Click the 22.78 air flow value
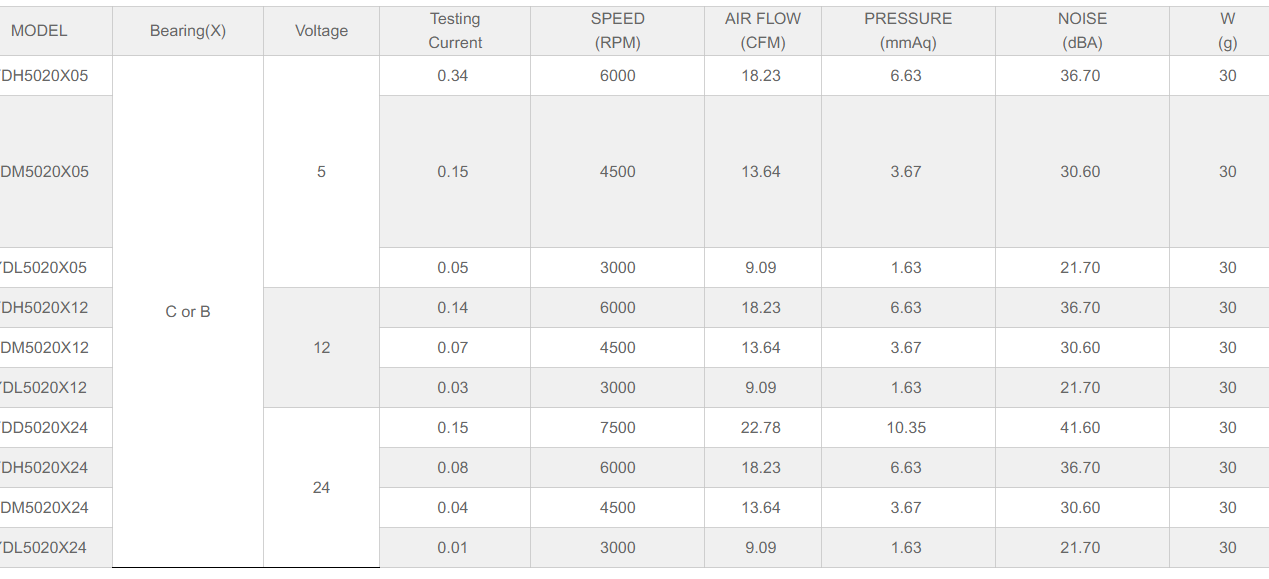Screen dimensions: 1269x579 pyautogui.click(x=761, y=428)
